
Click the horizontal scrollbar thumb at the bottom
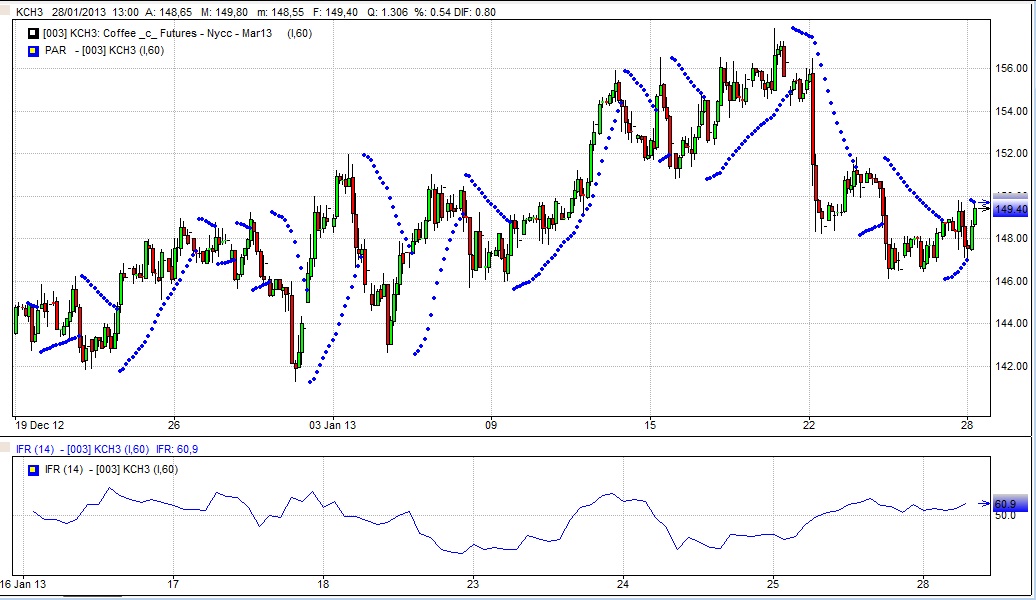click(92, 597)
